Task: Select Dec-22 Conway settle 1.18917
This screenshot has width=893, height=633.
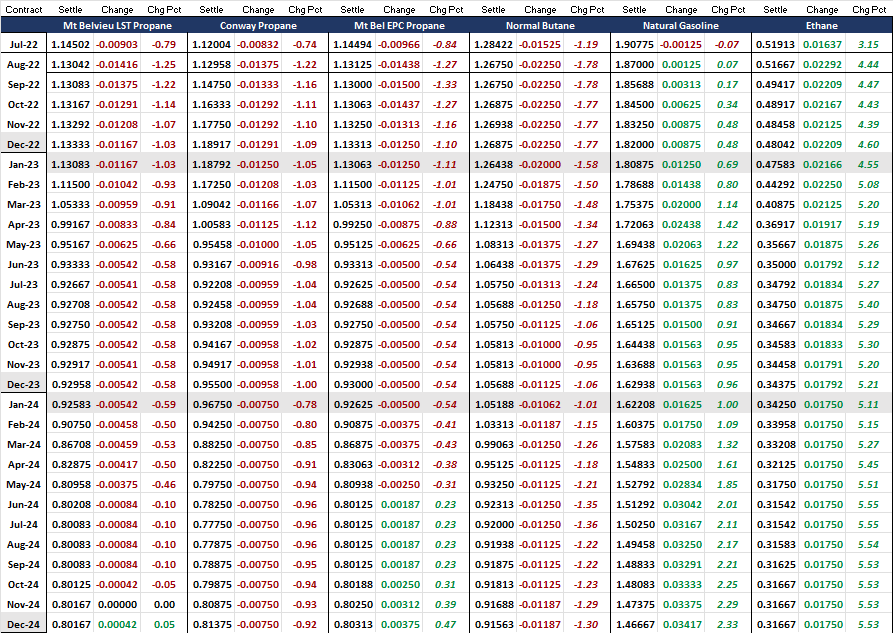Action: pyautogui.click(x=211, y=145)
